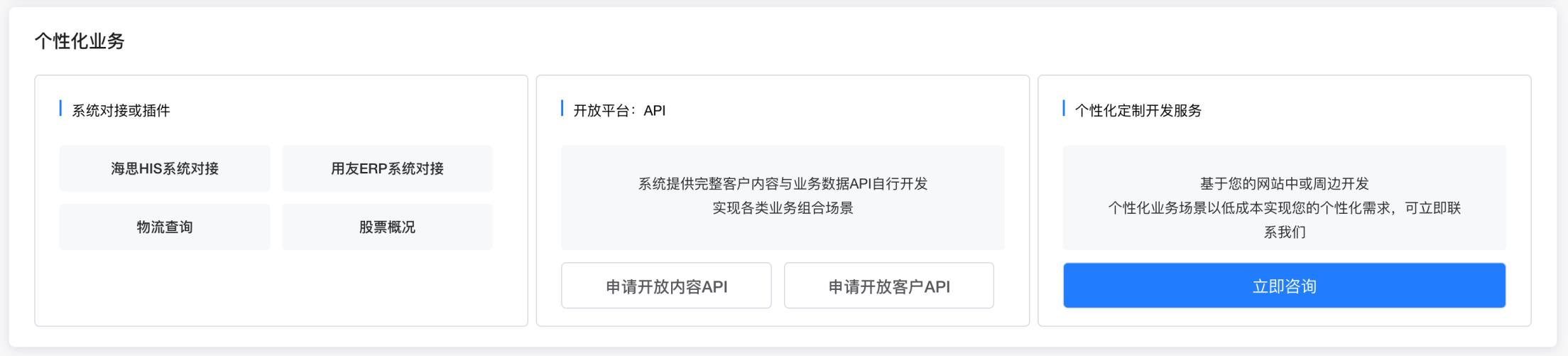Select the 用友ERP系统对接 tile
This screenshot has height=356, width=1568.
[x=387, y=168]
